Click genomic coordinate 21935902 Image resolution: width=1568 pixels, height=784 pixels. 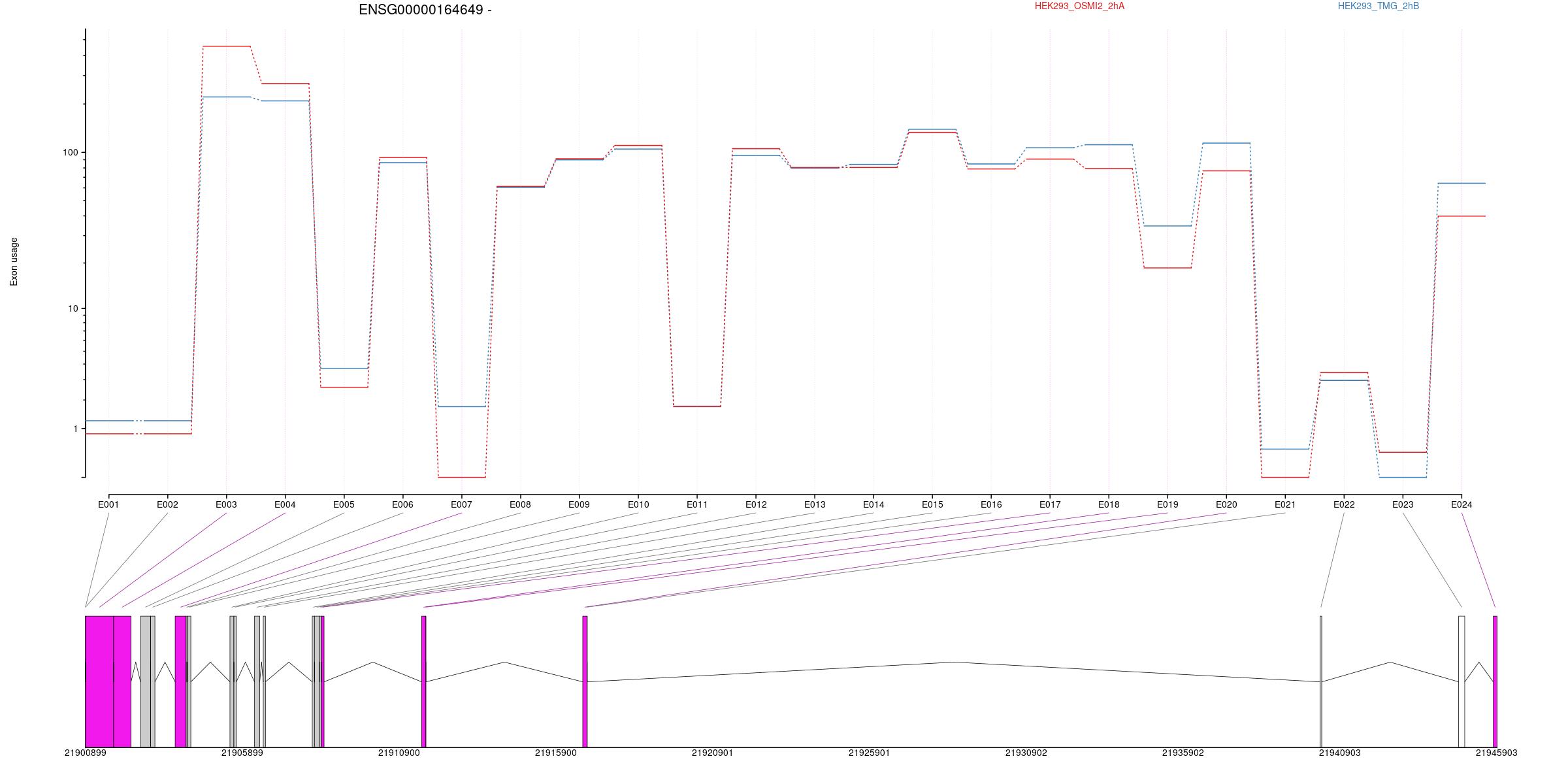click(x=1183, y=753)
